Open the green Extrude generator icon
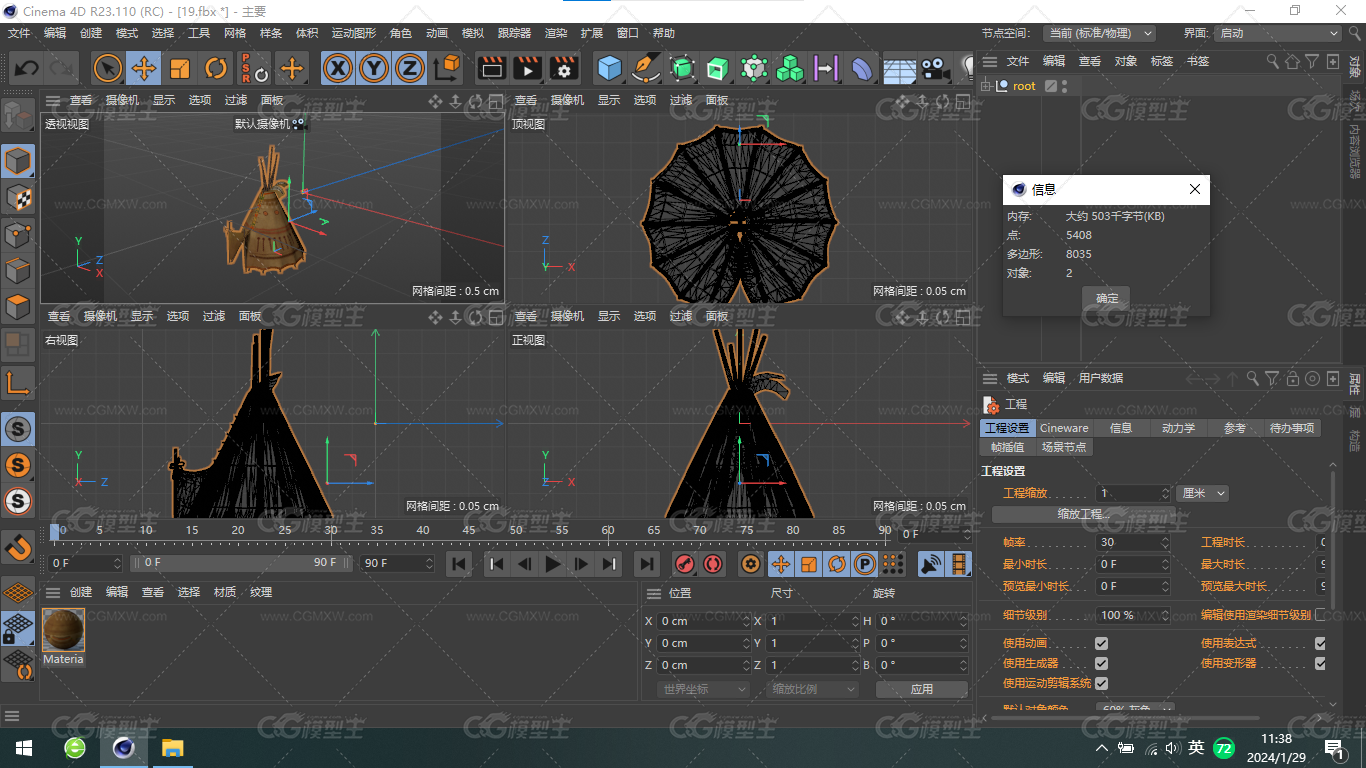The height and width of the screenshot is (768, 1366). (x=718, y=68)
